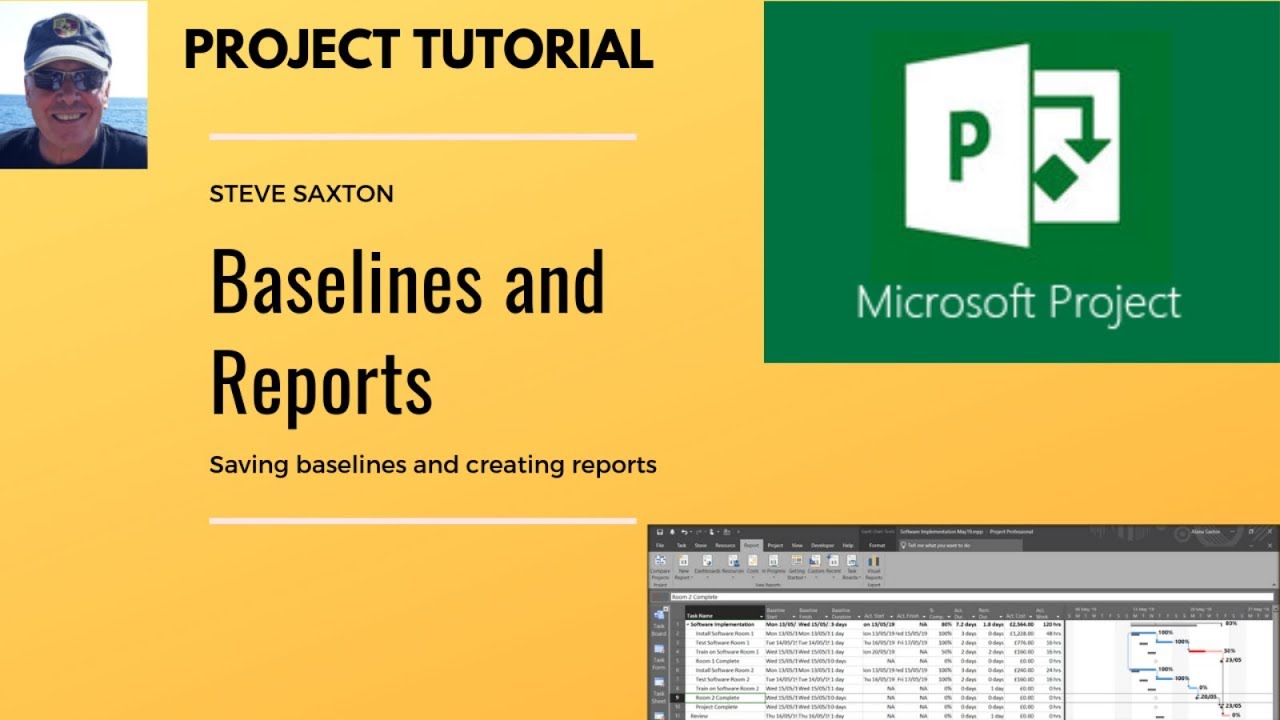Open the Baseline Finish column dropdown

(826, 617)
